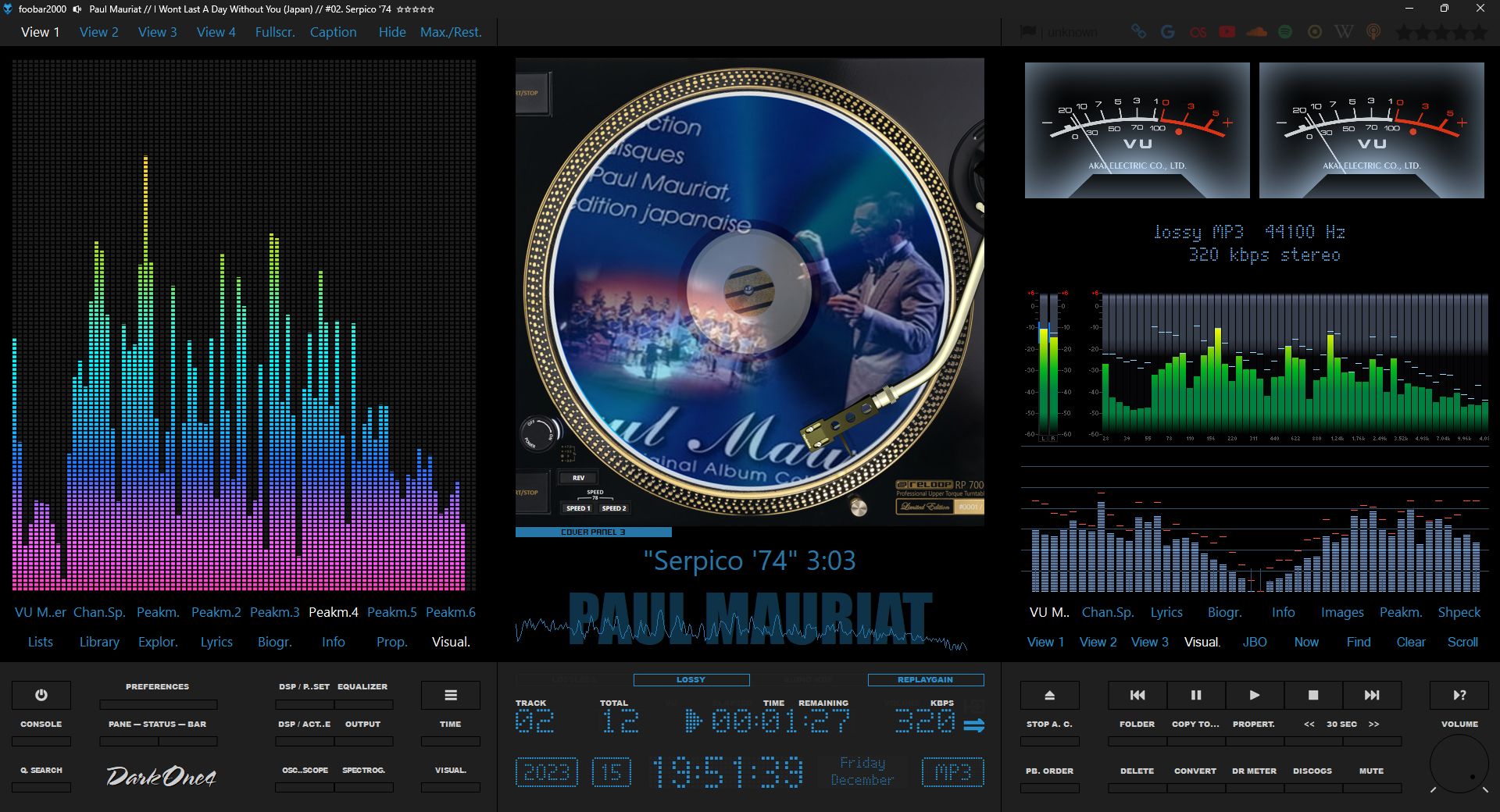Click the power icon button
Image resolution: width=1500 pixels, height=812 pixels.
[41, 695]
